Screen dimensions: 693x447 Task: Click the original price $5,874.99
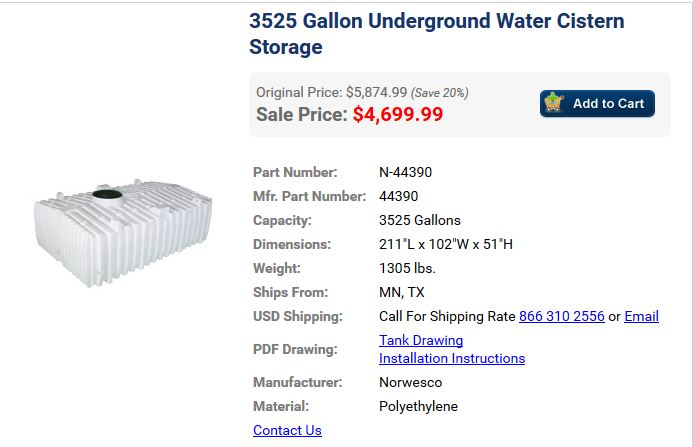point(376,92)
